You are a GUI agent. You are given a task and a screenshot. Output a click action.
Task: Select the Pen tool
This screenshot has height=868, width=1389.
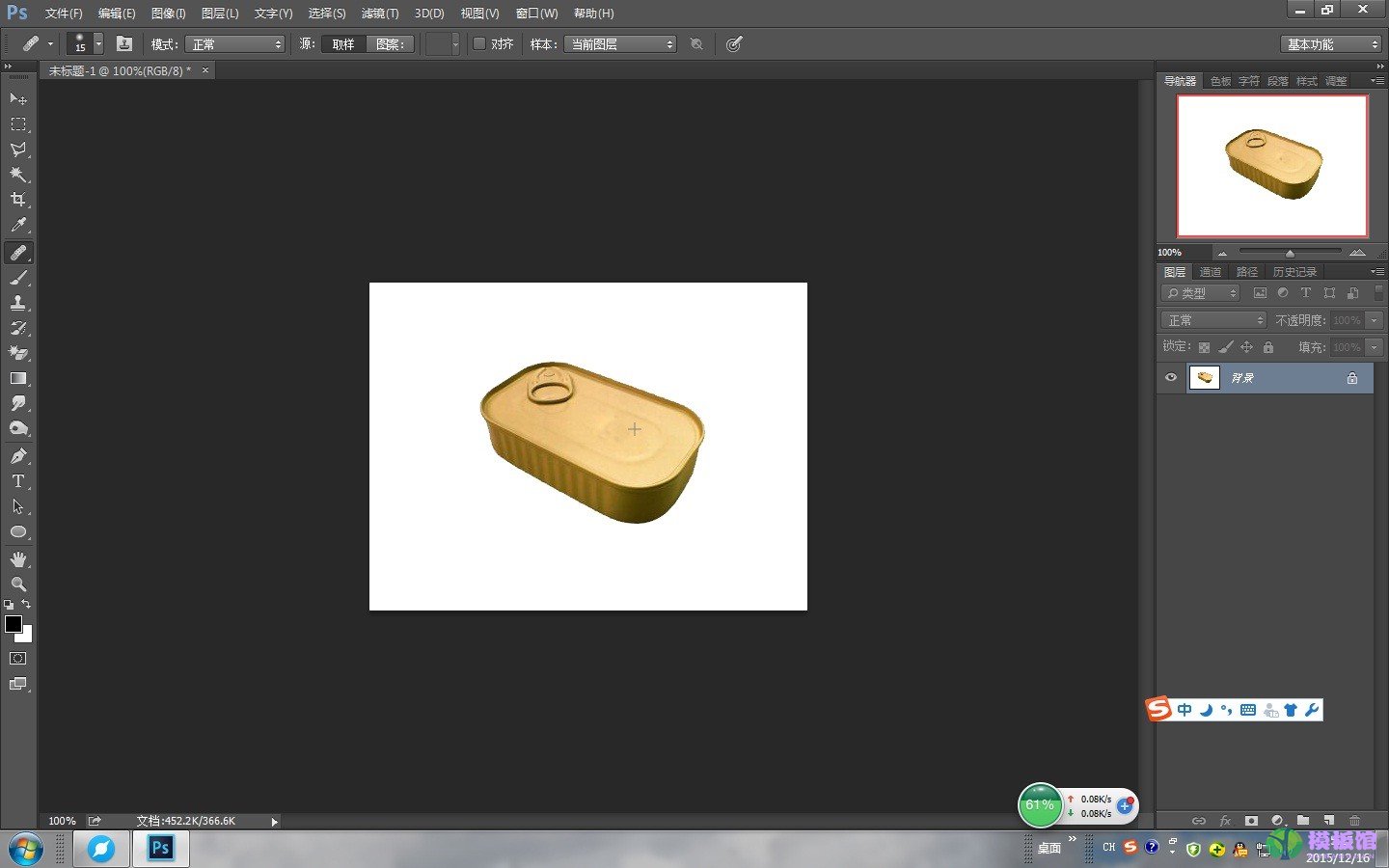(x=18, y=456)
